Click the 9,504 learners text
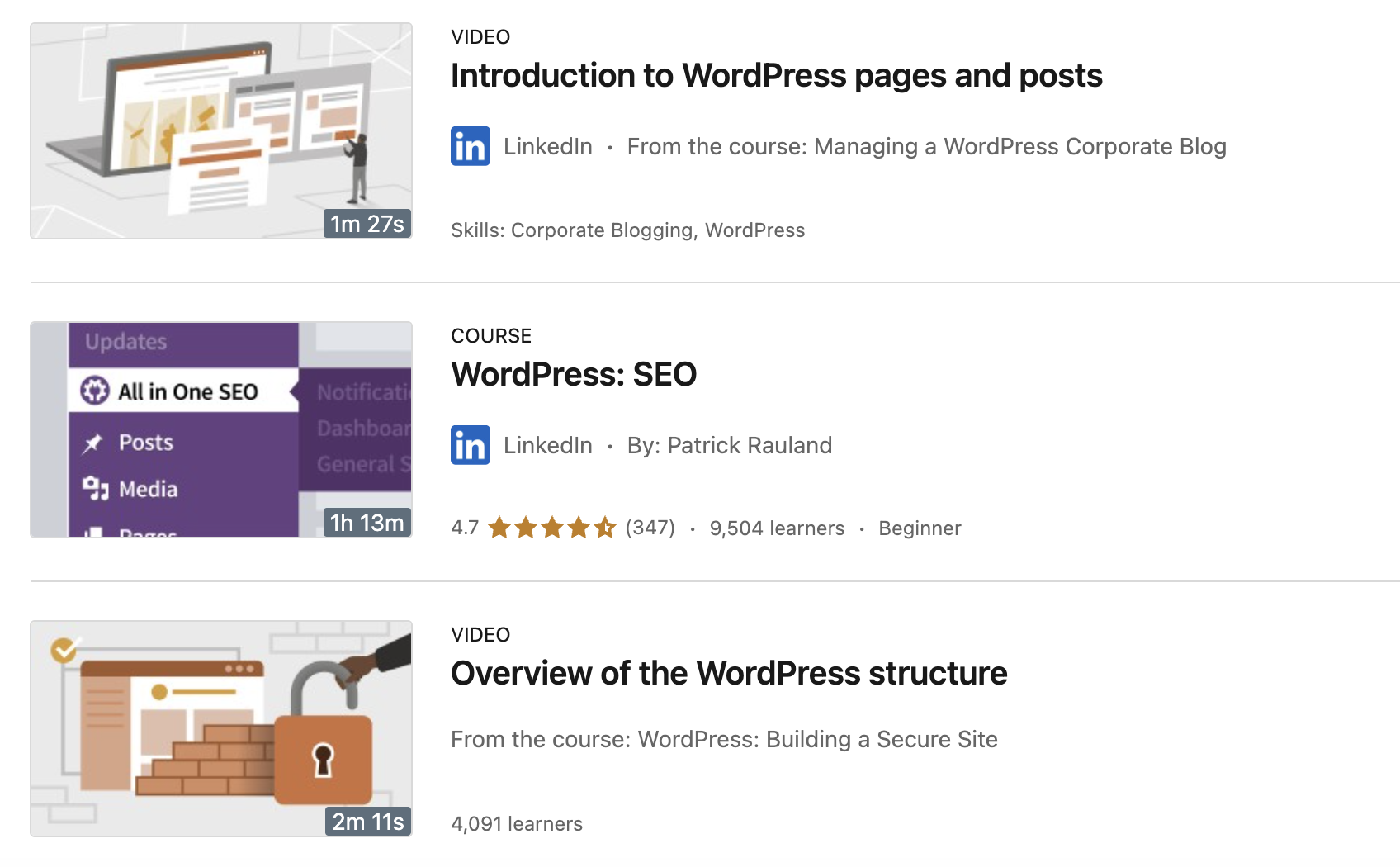This screenshot has height=867, width=1400. coord(777,528)
